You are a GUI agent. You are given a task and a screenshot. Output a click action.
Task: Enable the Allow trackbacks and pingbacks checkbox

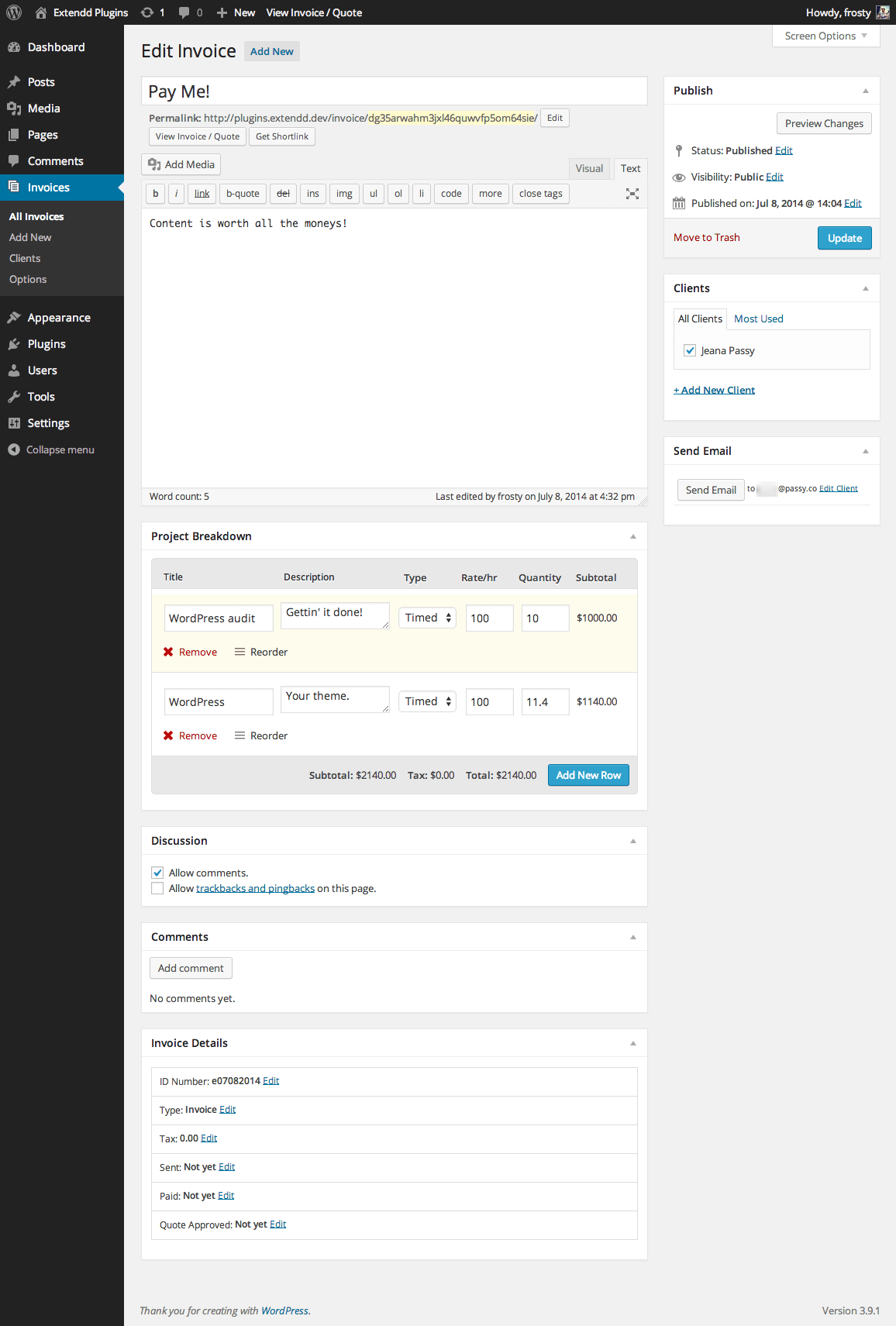point(157,888)
